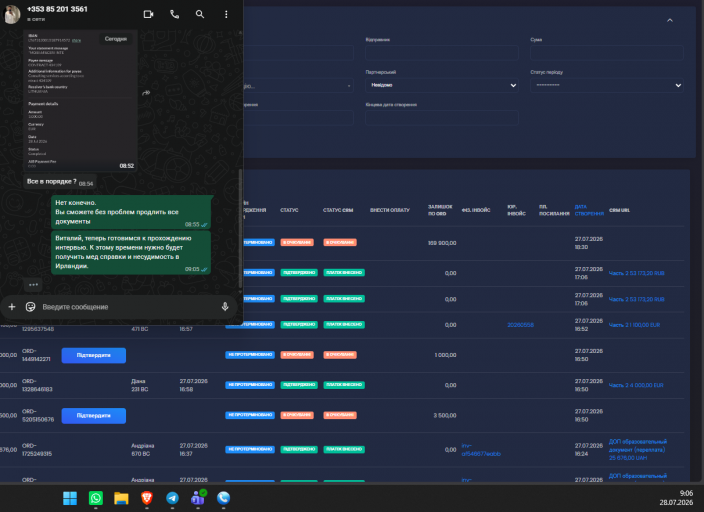Open the three-dot chat menu
This screenshot has width=704, height=512.
coord(226,14)
